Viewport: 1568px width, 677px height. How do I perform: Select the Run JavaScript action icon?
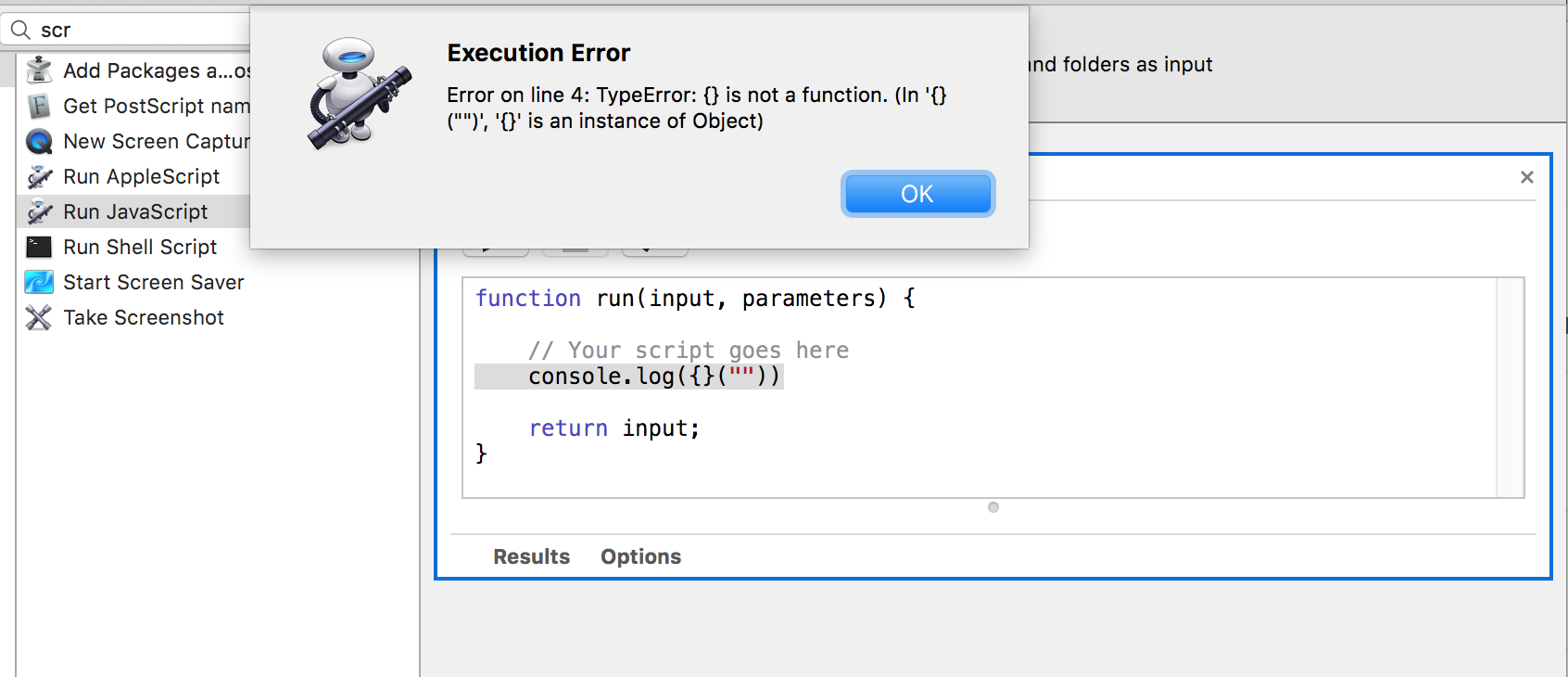point(38,211)
